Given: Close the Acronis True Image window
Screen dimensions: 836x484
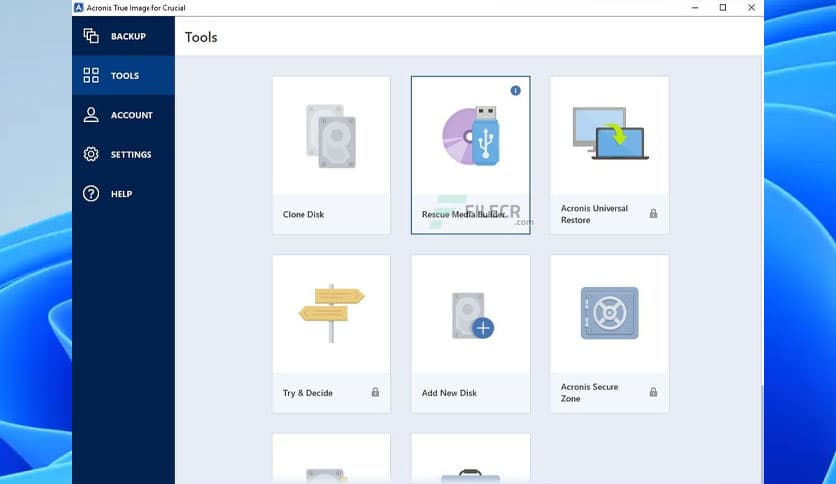Looking at the screenshot, I should point(751,7).
